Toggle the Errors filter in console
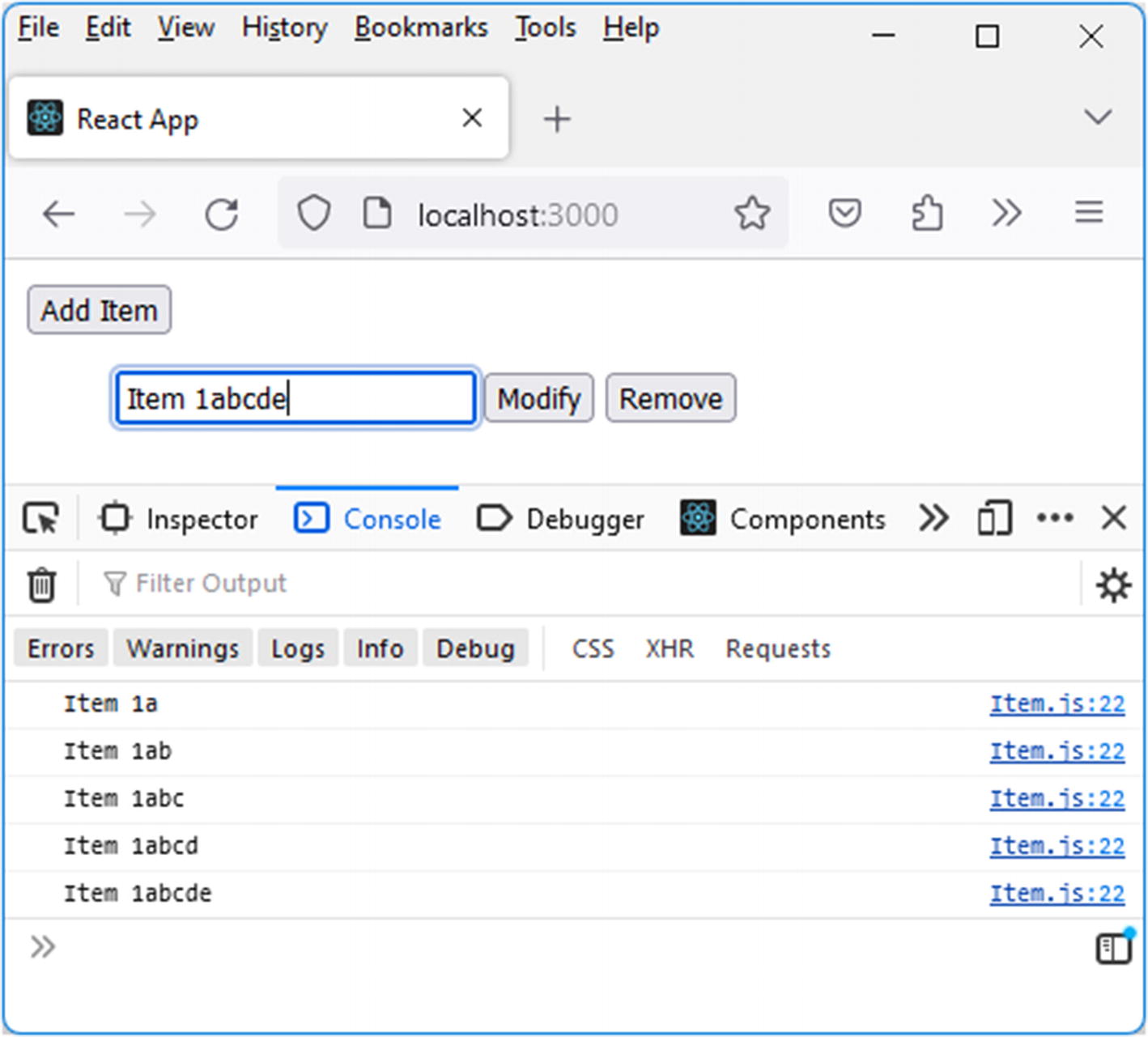This screenshot has height=1037, width=1148. click(61, 648)
